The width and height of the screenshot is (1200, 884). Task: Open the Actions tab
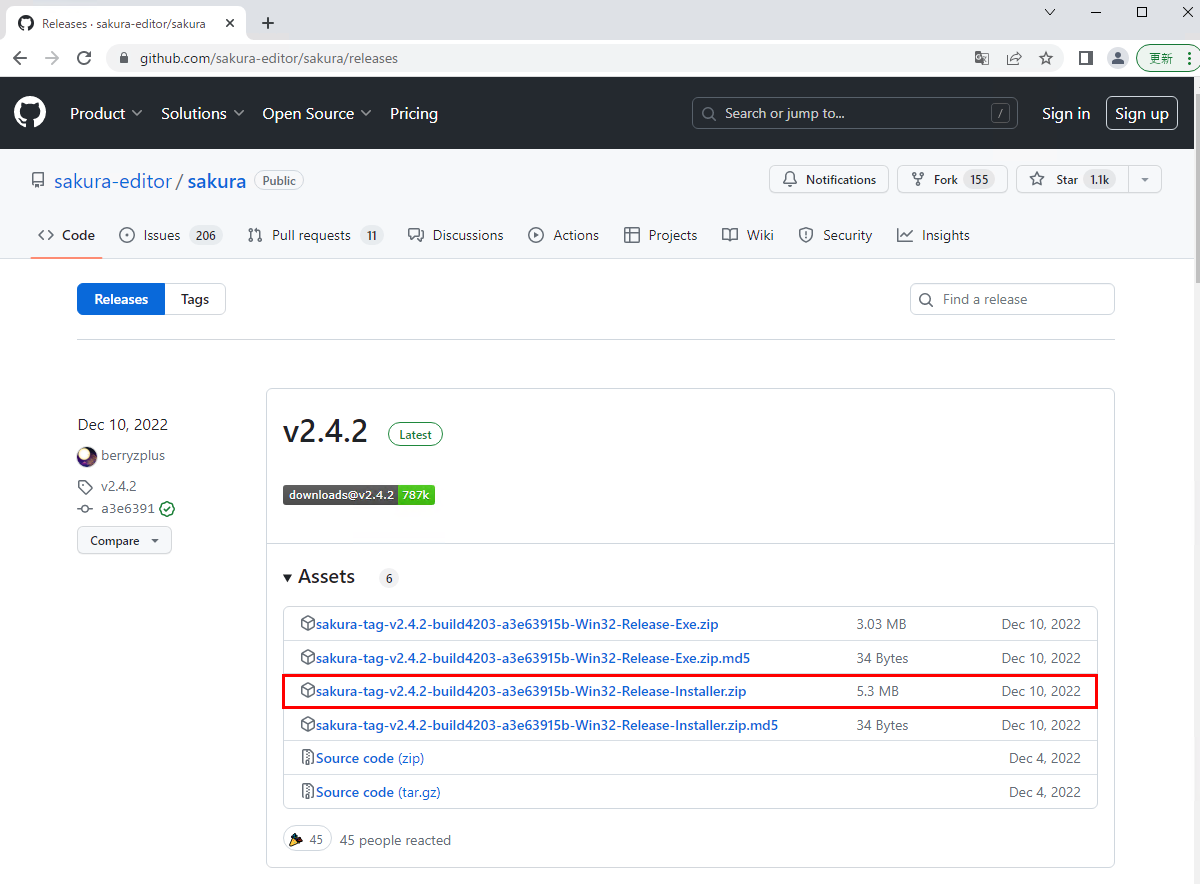pyautogui.click(x=563, y=236)
